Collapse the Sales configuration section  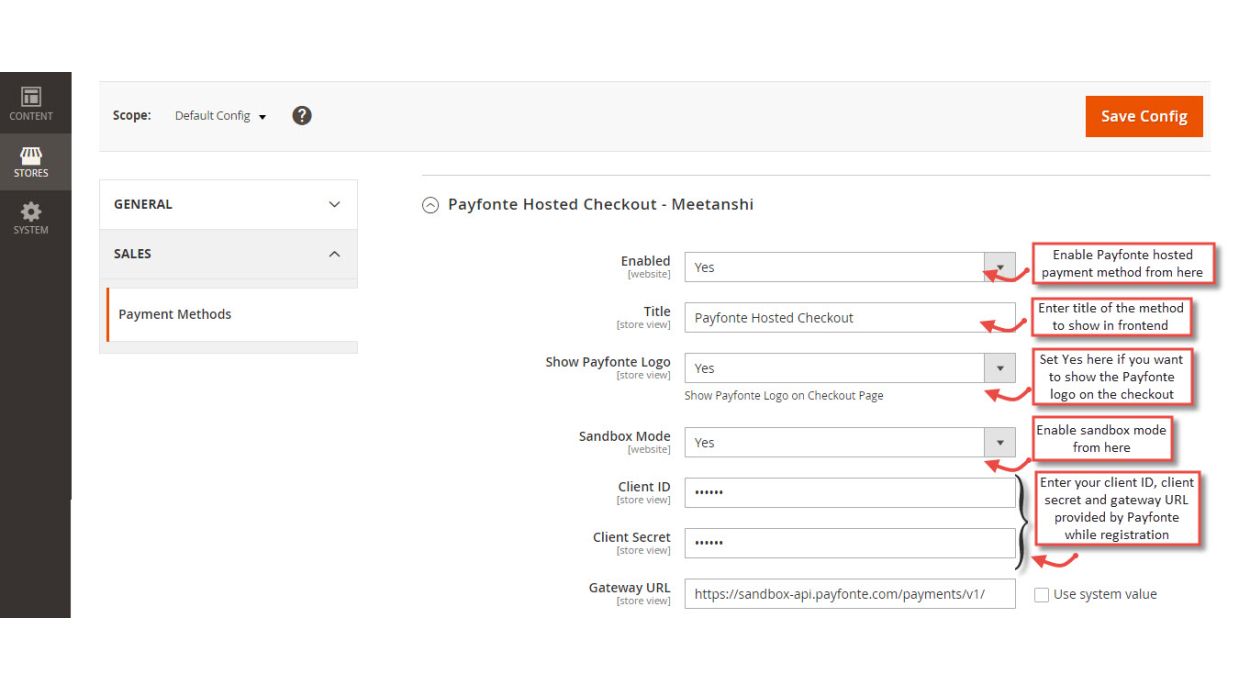coord(228,254)
